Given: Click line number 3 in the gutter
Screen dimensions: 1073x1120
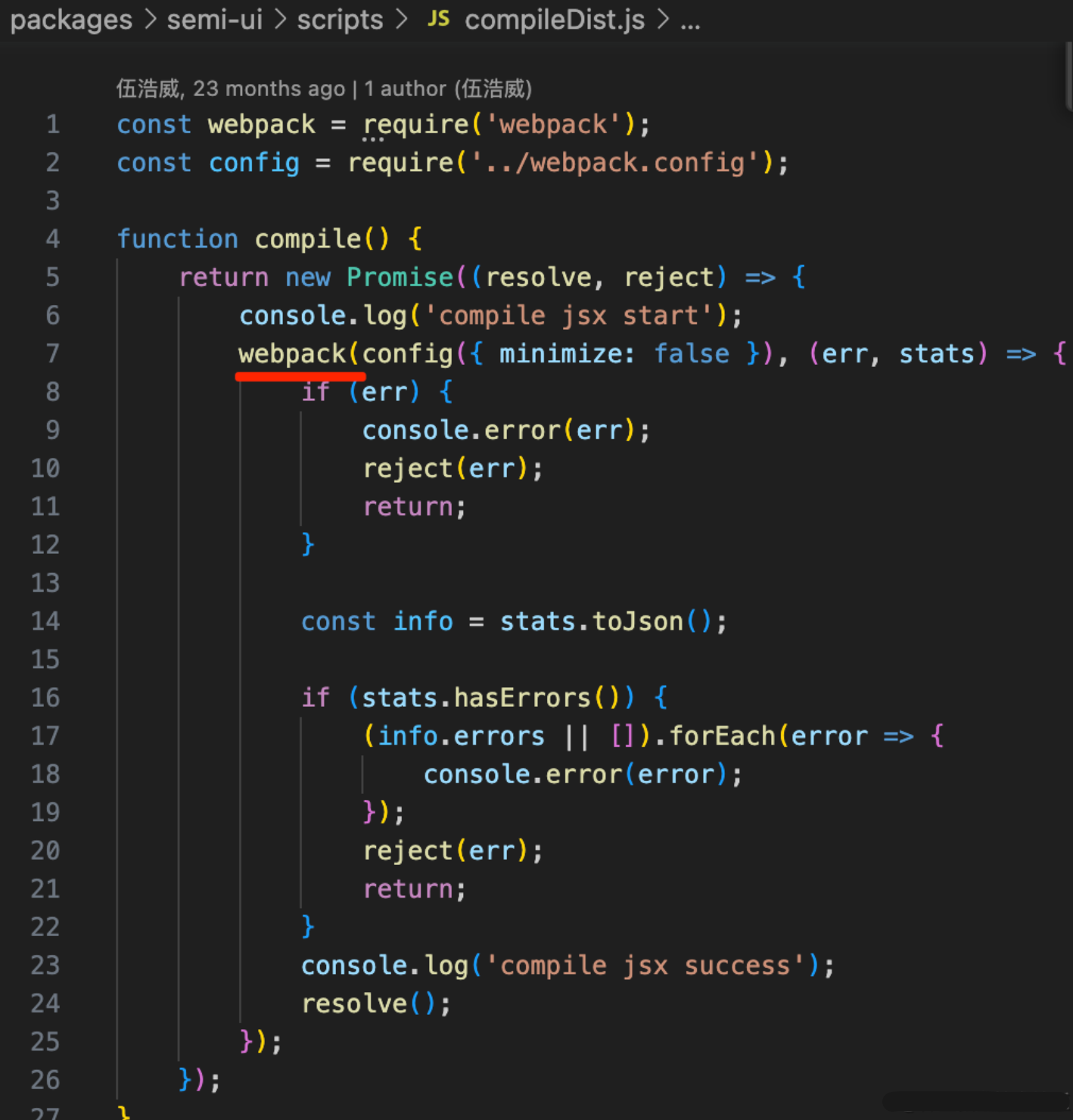Looking at the screenshot, I should [52, 201].
